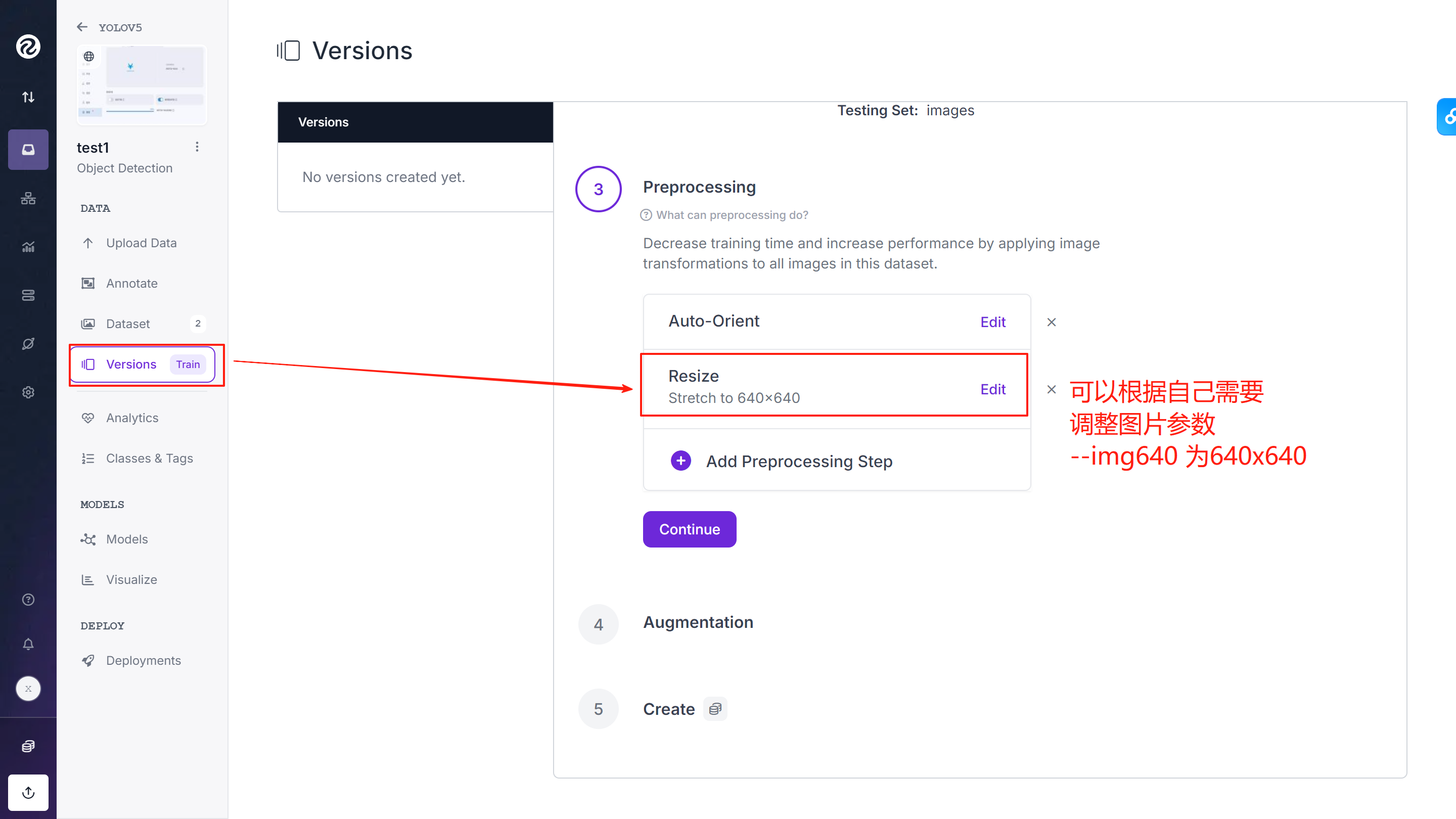Screen dimensions: 1456x819
Task: Click the Upload icon button at the bottom left
Action: click(x=28, y=792)
